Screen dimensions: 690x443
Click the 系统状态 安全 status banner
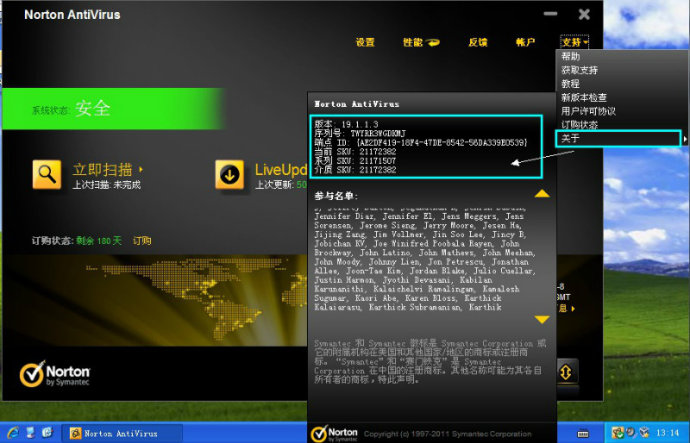(114, 108)
